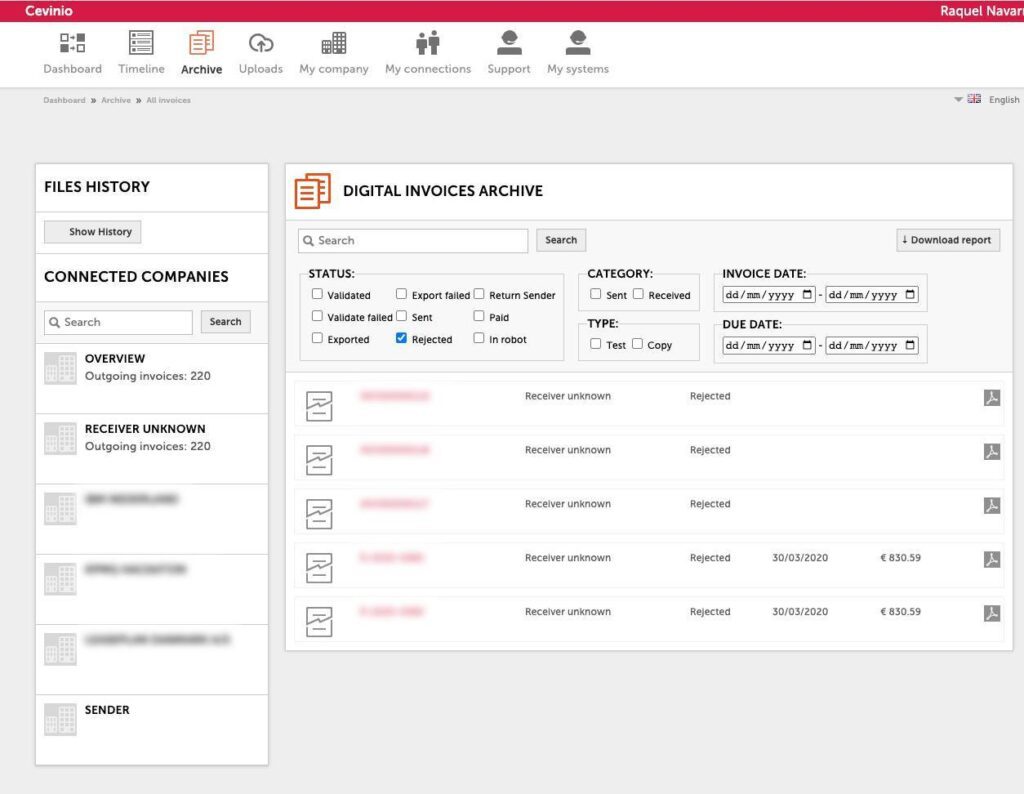Check the Received category checkbox
The width and height of the screenshot is (1024, 794).
click(638, 294)
